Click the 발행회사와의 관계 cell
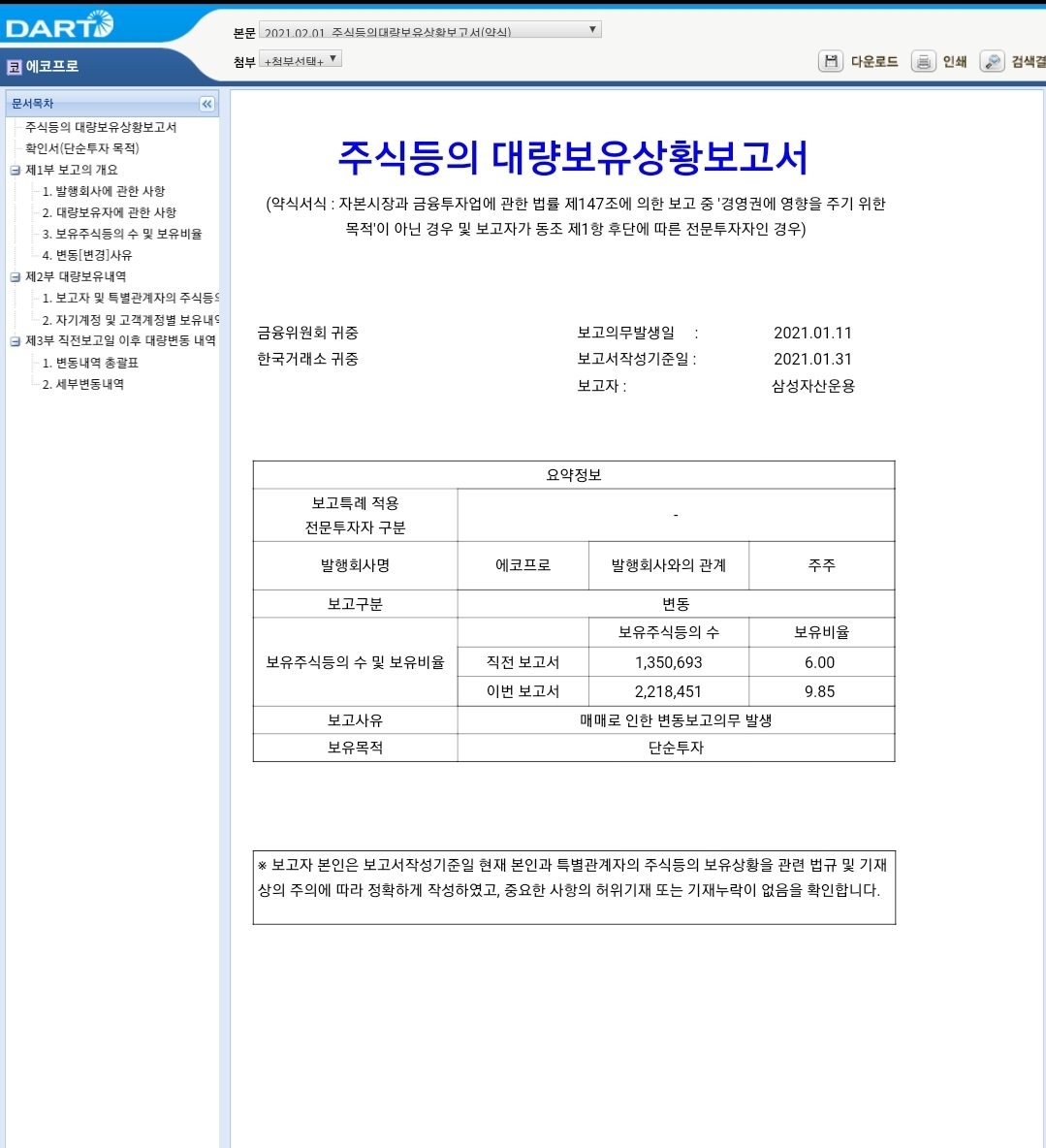 (668, 565)
